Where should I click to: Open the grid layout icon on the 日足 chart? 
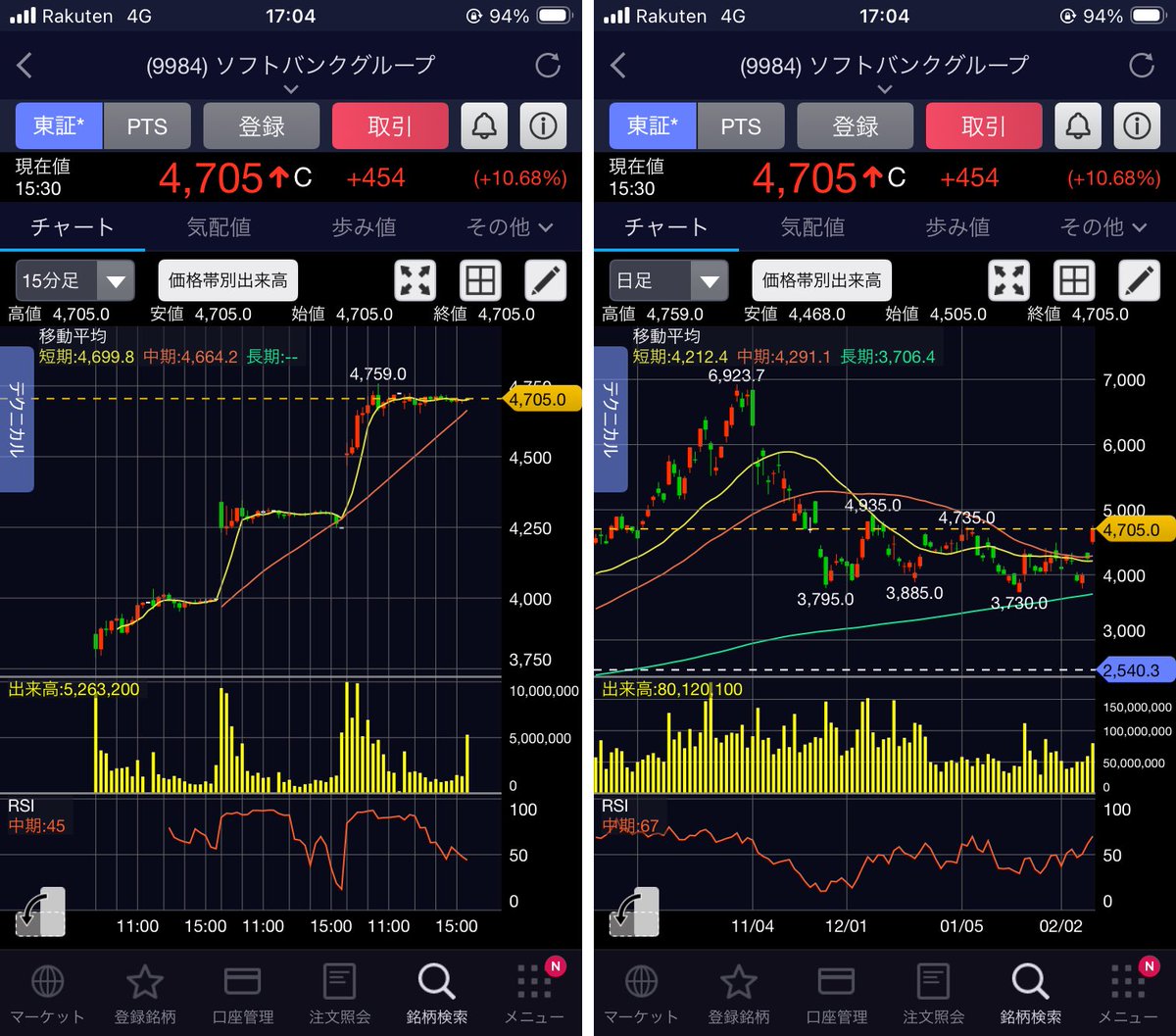(1074, 280)
